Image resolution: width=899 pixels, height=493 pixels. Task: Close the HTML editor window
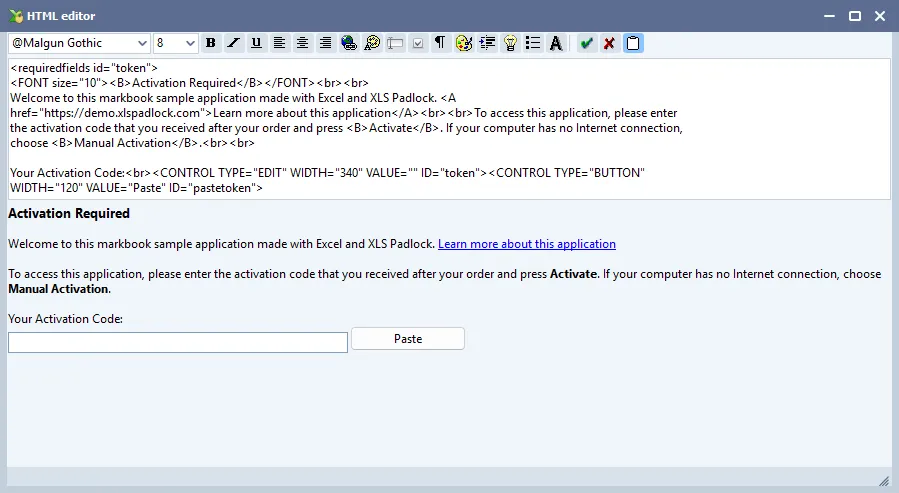[880, 16]
